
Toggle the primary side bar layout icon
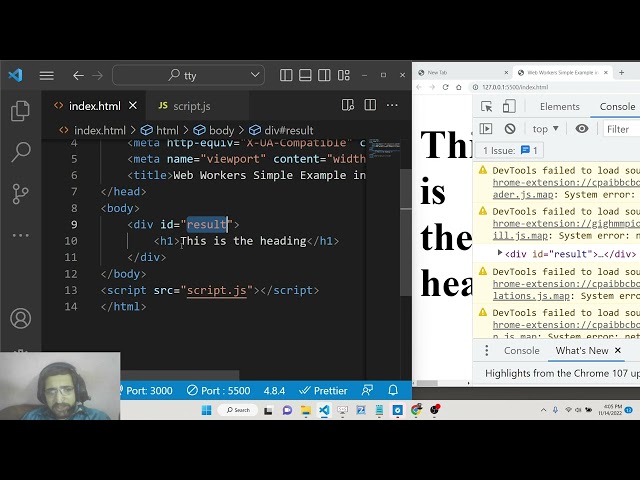click(x=286, y=75)
